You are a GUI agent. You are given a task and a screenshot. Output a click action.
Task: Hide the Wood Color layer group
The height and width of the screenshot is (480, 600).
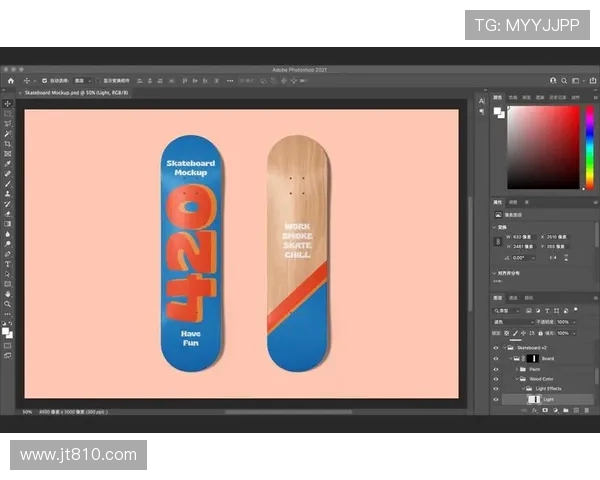coord(496,379)
